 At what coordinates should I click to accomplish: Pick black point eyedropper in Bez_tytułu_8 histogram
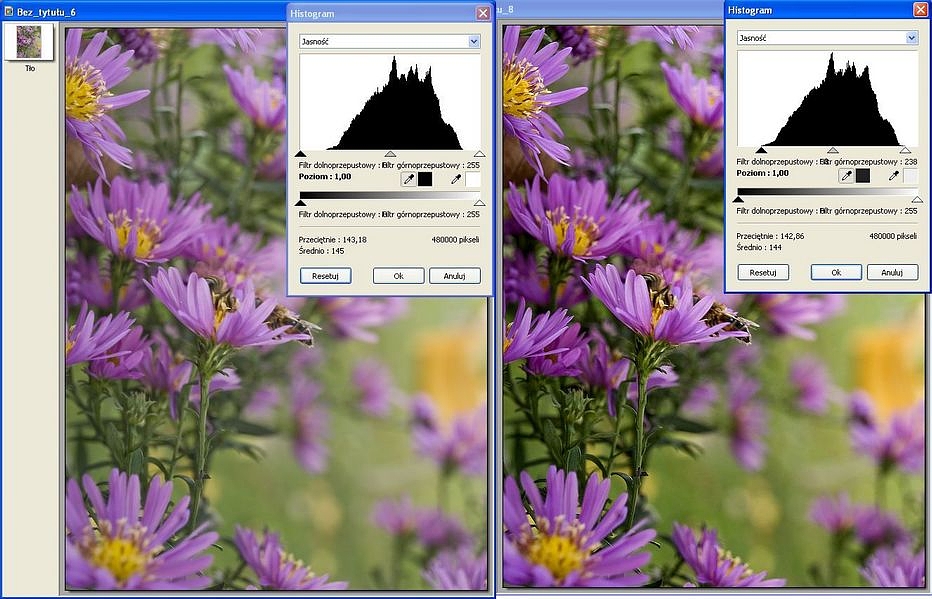tap(846, 175)
